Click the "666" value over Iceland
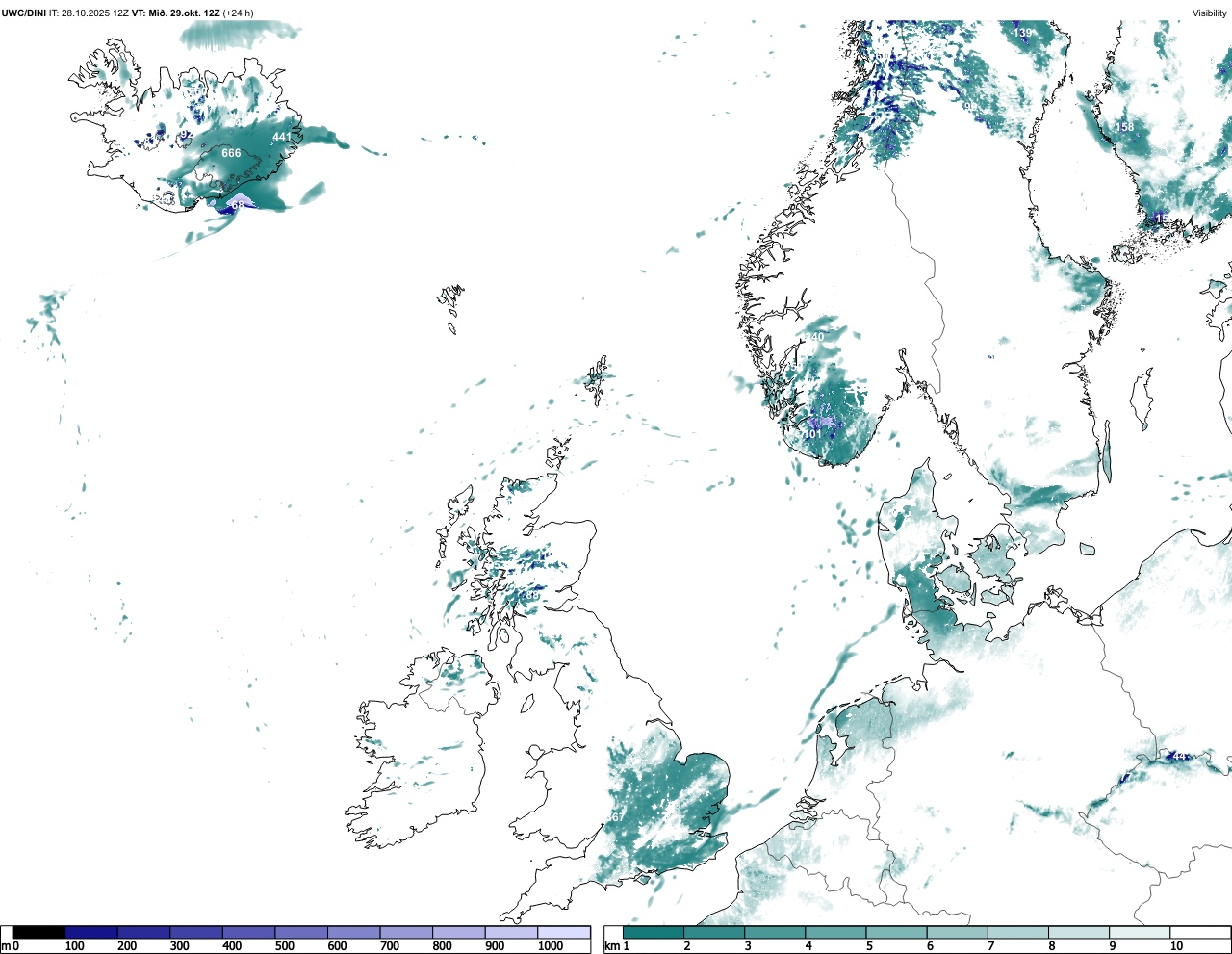The width and height of the screenshot is (1232, 954). tap(231, 153)
